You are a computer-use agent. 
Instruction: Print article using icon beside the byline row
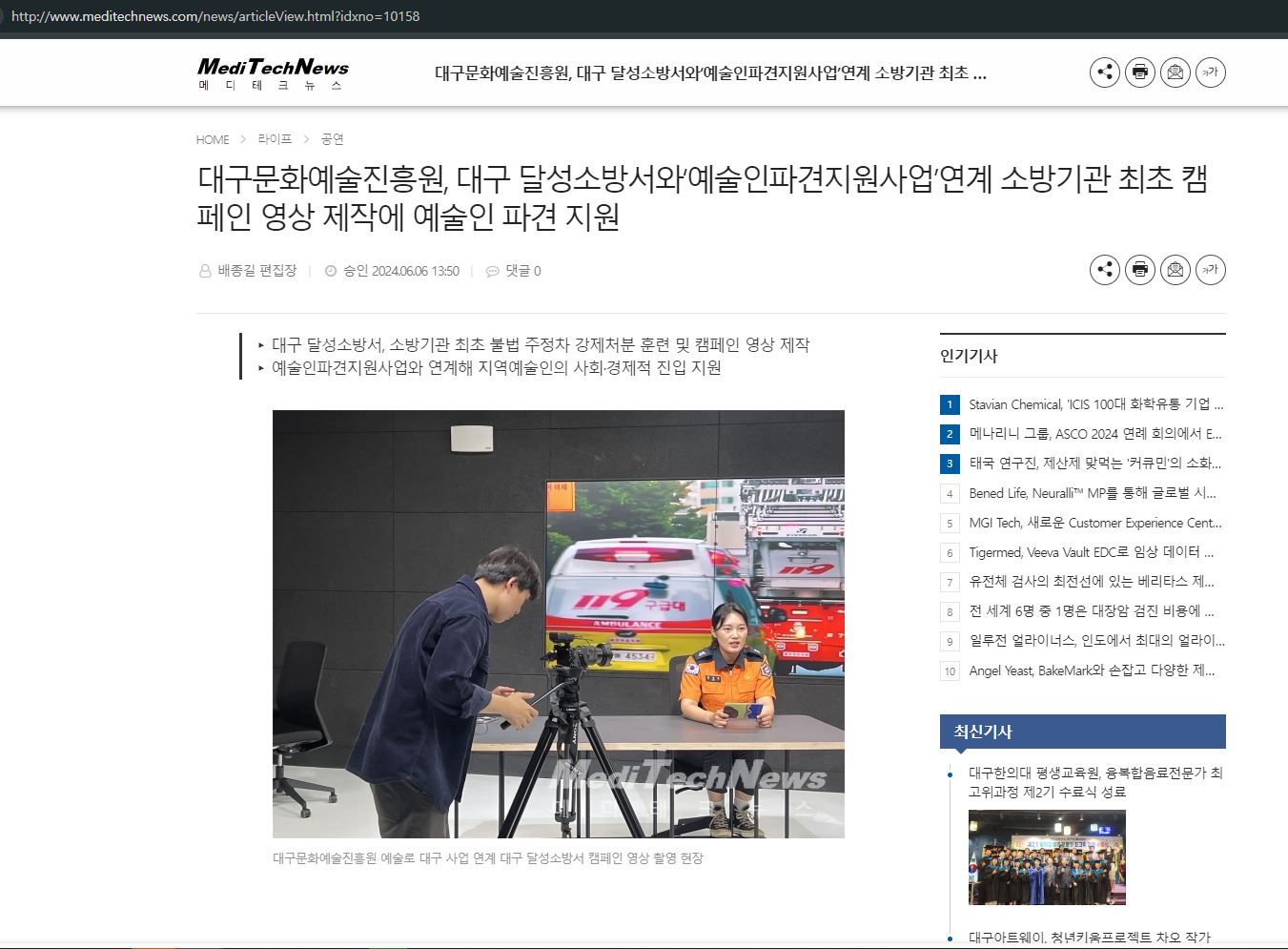(x=1139, y=270)
